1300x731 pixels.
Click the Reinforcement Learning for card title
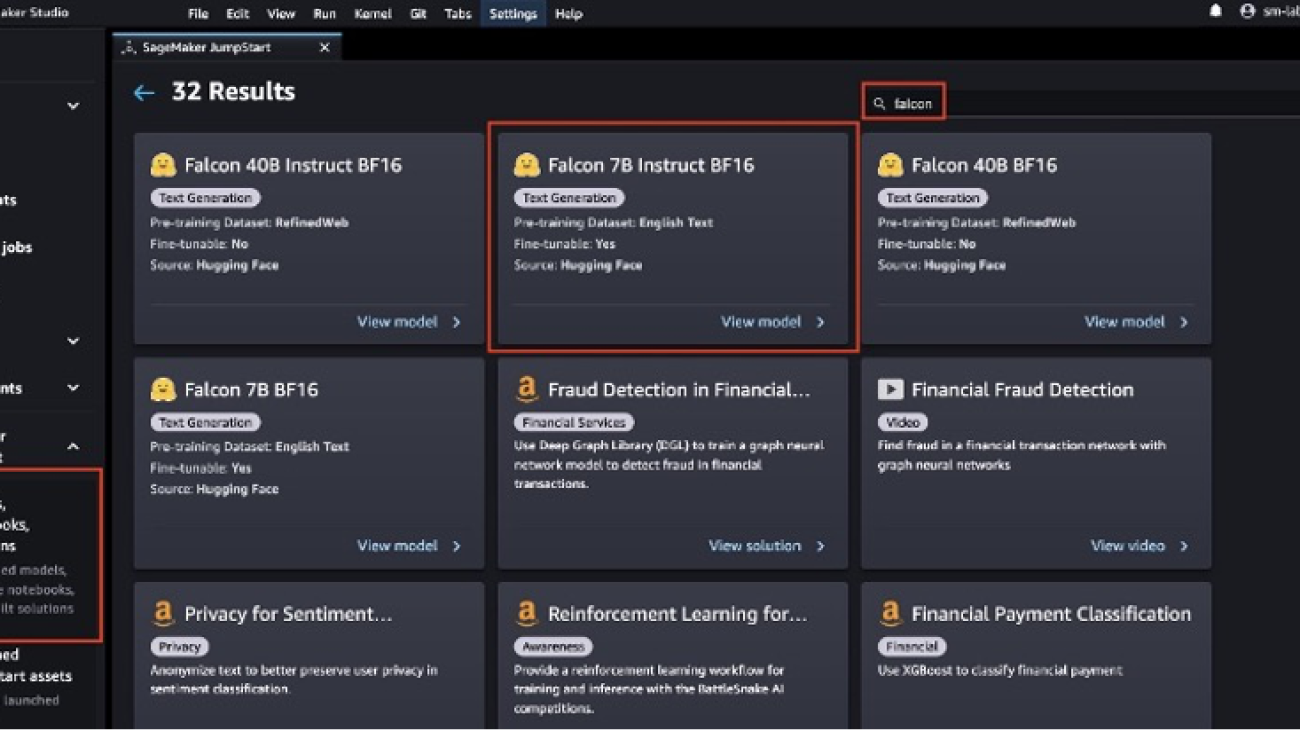pyautogui.click(x=677, y=613)
